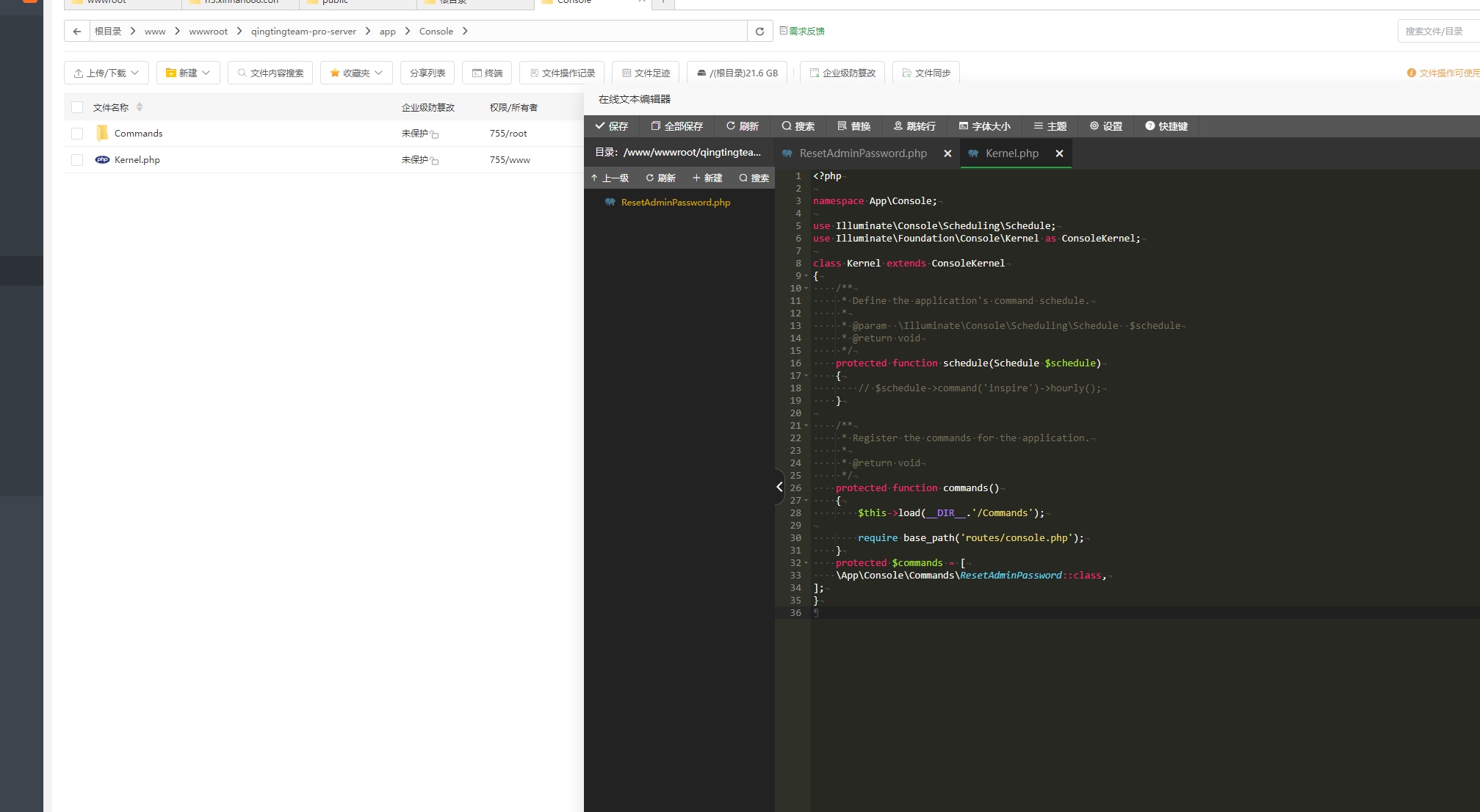1480x812 pixels.
Task: Open 跳转行 to jump to a line
Action: tap(914, 126)
